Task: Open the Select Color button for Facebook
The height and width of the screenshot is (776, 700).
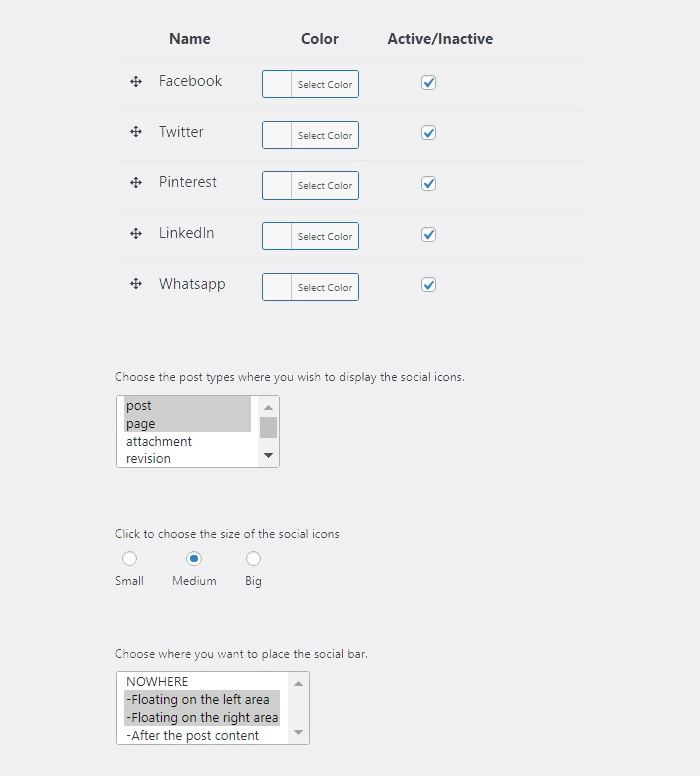Action: (x=324, y=85)
